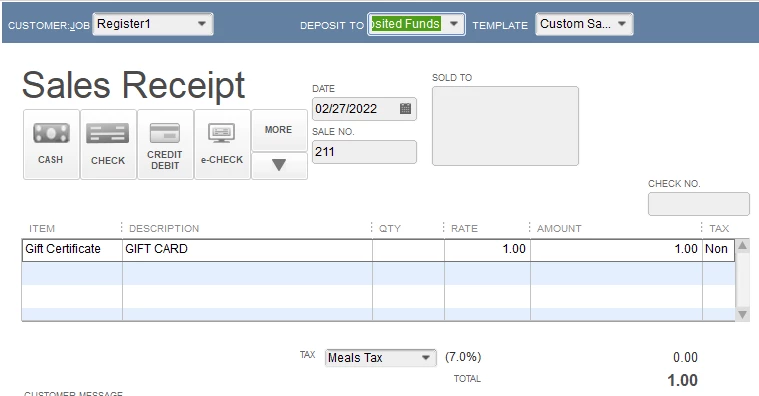Screen dimensions: 759x396
Task: Select the e-Check payment option
Action: coord(222,144)
